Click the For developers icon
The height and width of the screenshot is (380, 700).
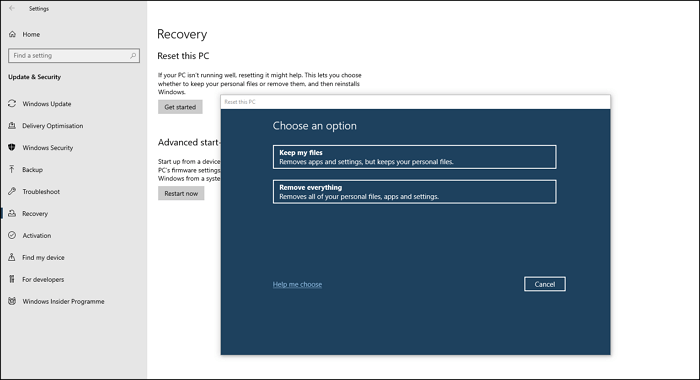pos(12,279)
